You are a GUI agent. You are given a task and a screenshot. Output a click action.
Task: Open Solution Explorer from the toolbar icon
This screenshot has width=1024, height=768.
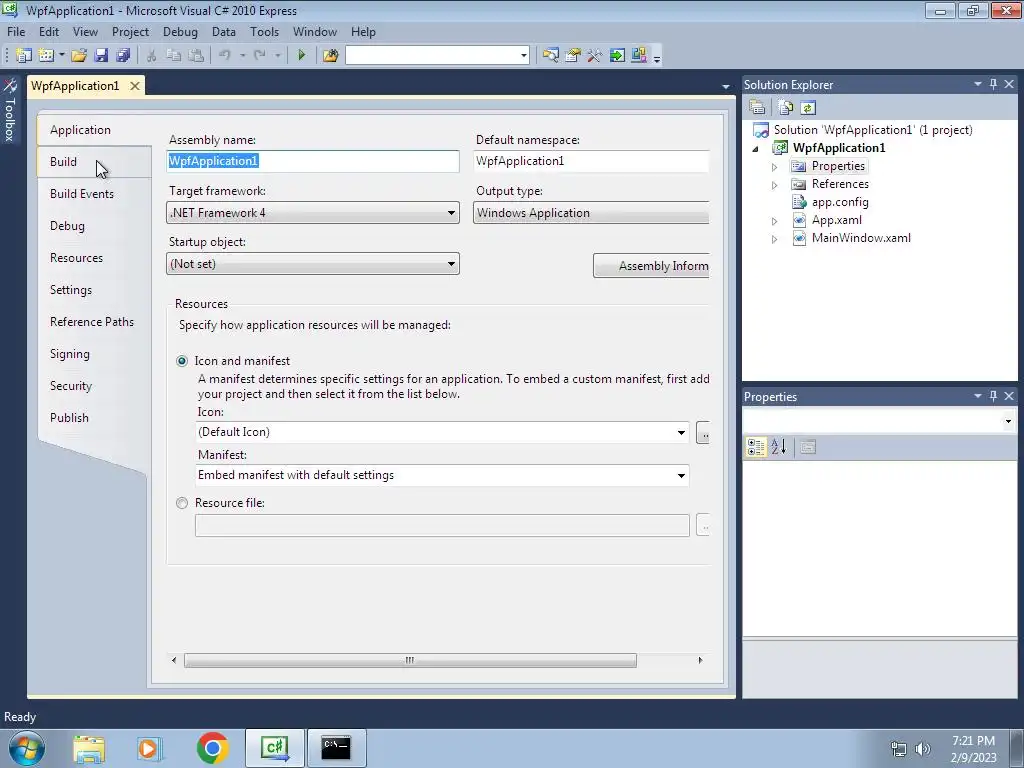pos(551,56)
